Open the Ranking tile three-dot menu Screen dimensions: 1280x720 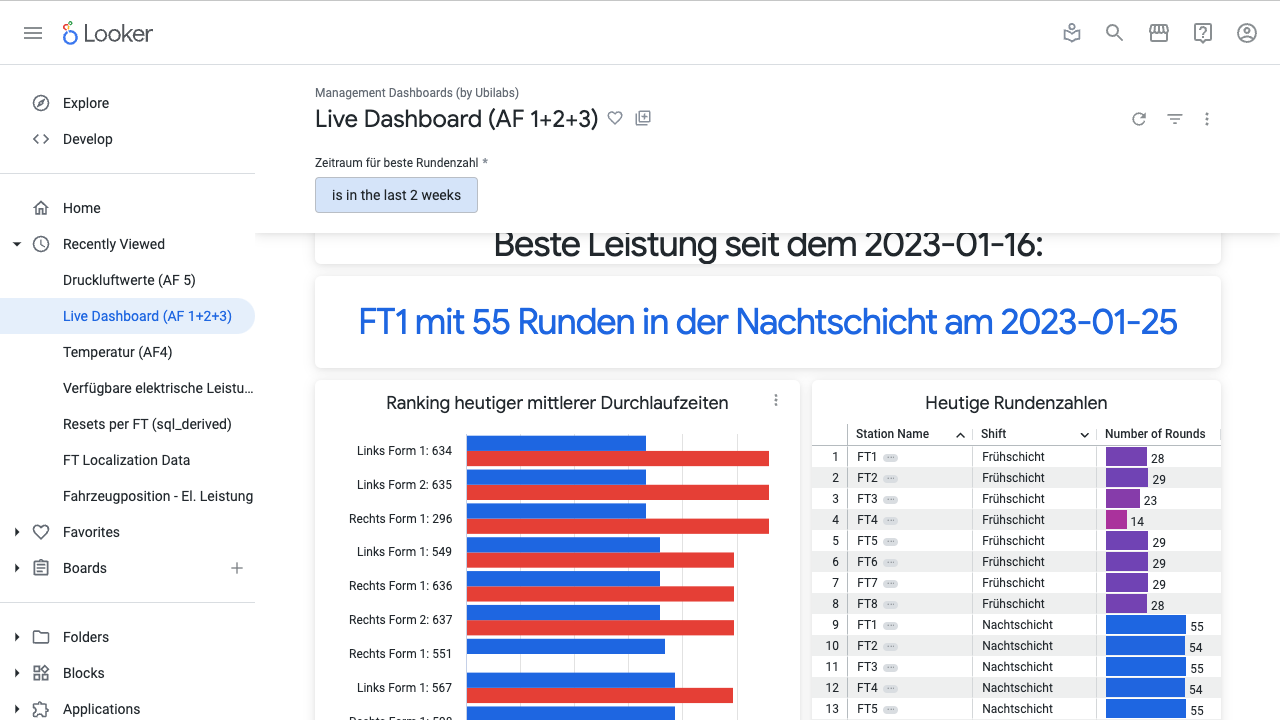(x=776, y=400)
